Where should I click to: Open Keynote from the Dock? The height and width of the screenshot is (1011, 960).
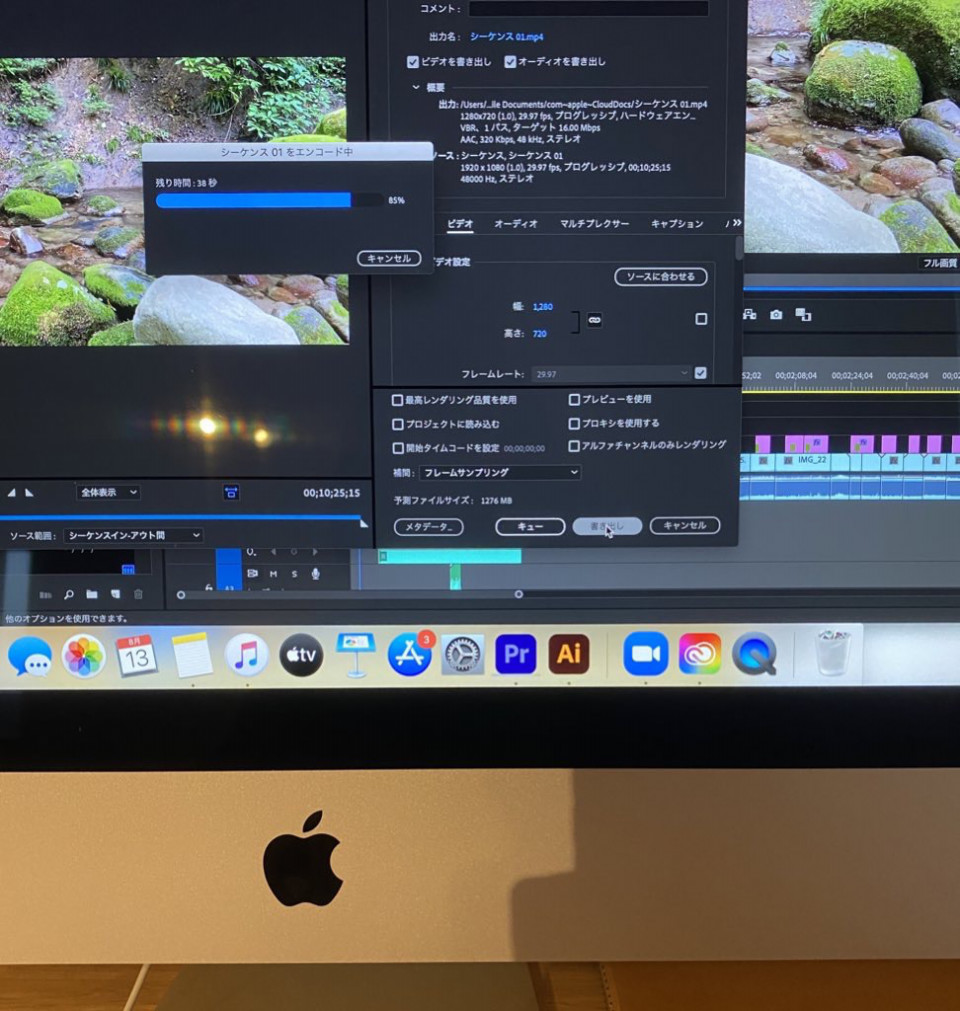tap(356, 654)
